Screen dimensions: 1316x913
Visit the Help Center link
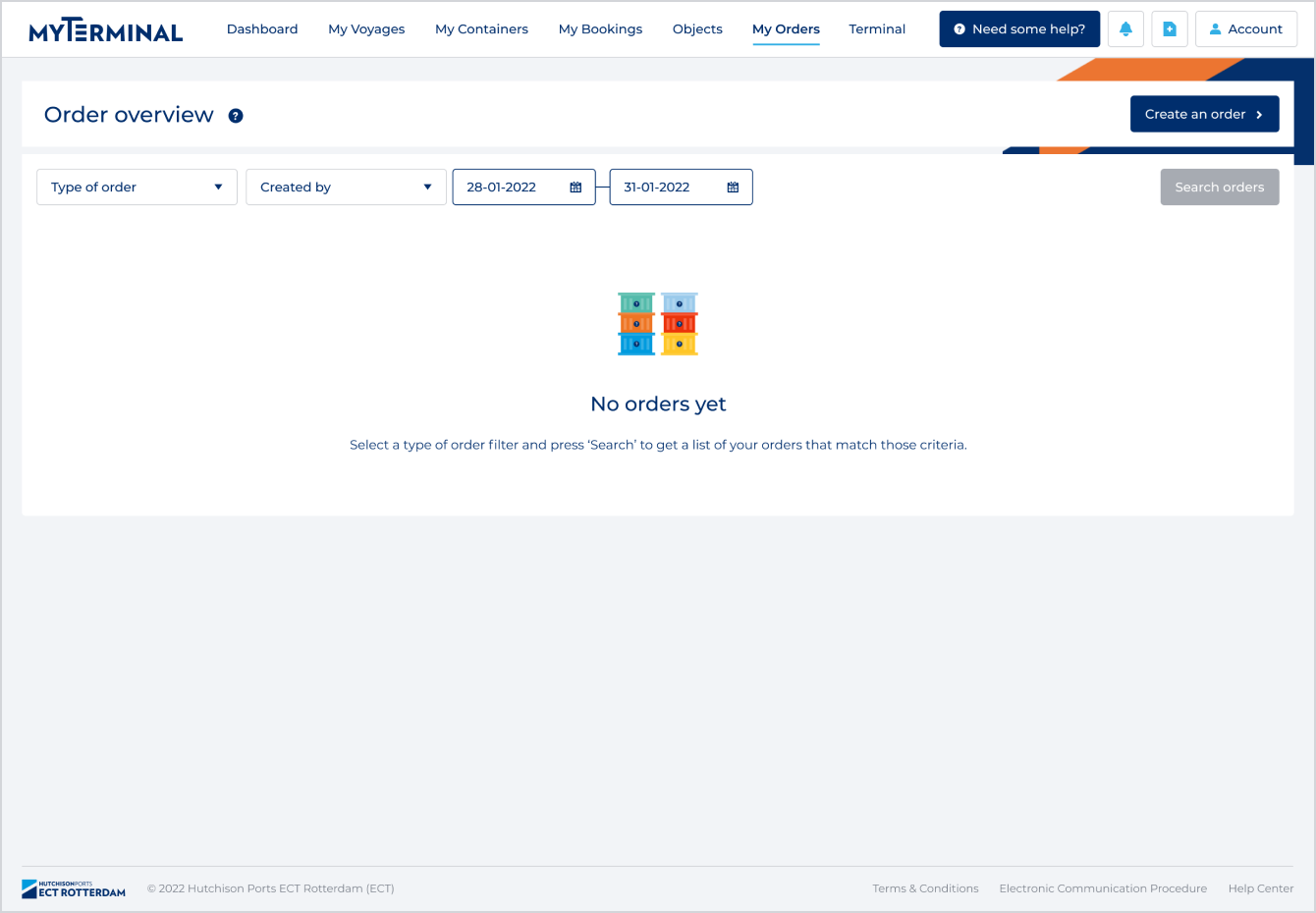(x=1261, y=888)
